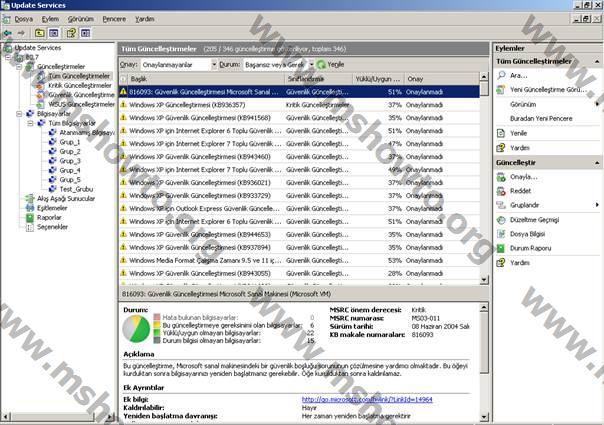Select the Test_Grubu tree item

point(76,189)
